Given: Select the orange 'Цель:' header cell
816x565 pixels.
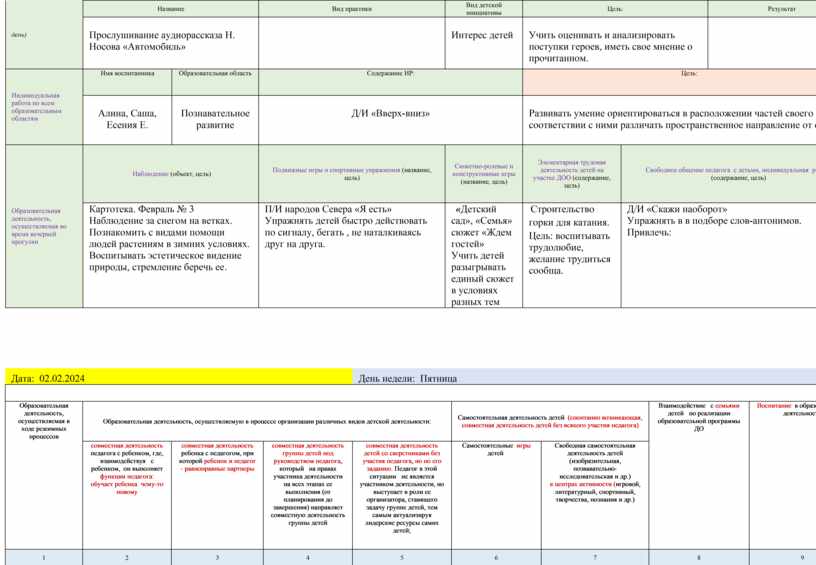Looking at the screenshot, I should tap(669, 82).
